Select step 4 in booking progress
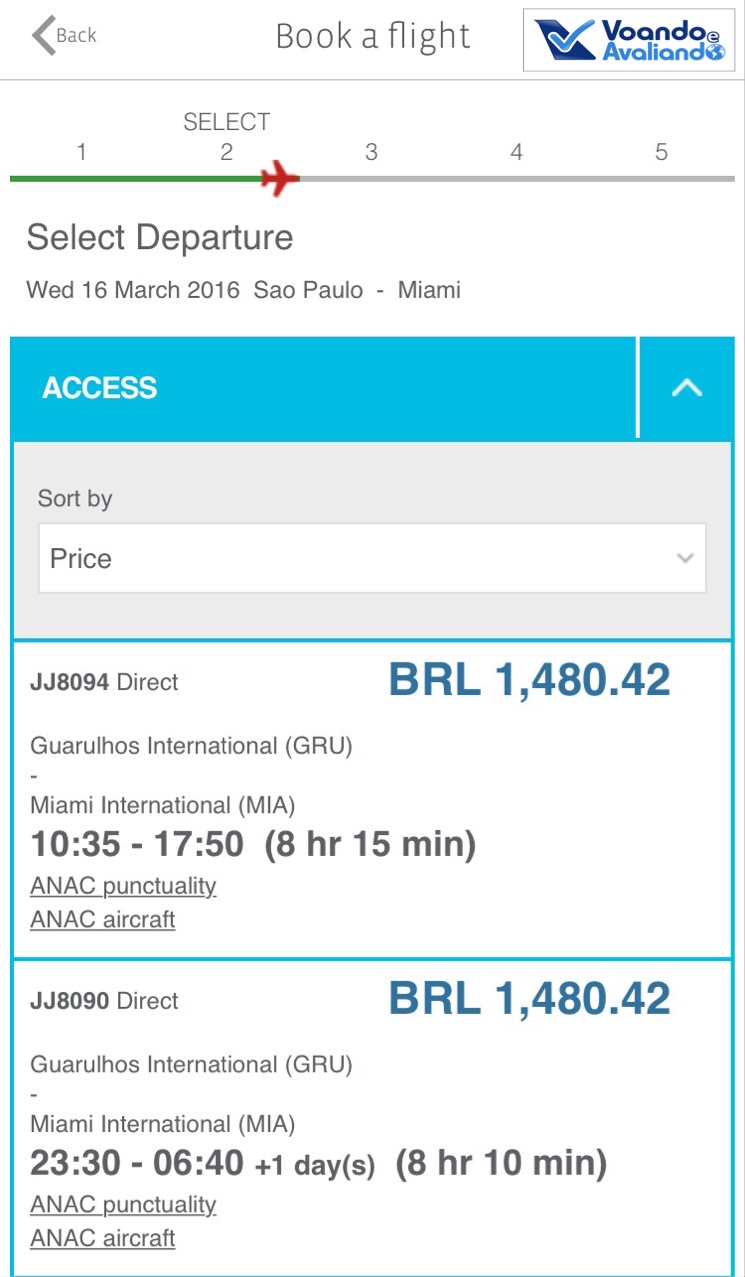This screenshot has height=1277, width=745. click(x=516, y=153)
